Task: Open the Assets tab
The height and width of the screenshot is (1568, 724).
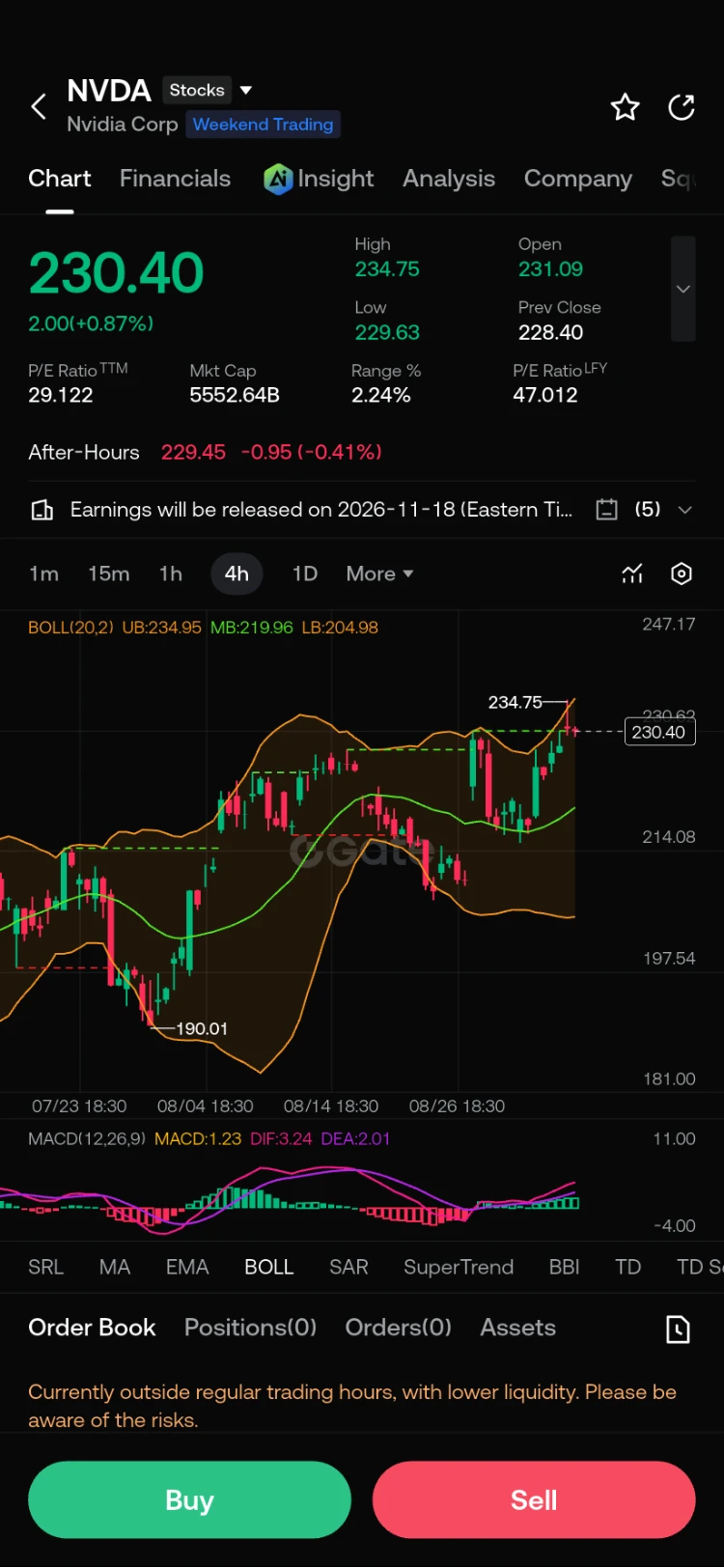Action: click(x=518, y=1328)
